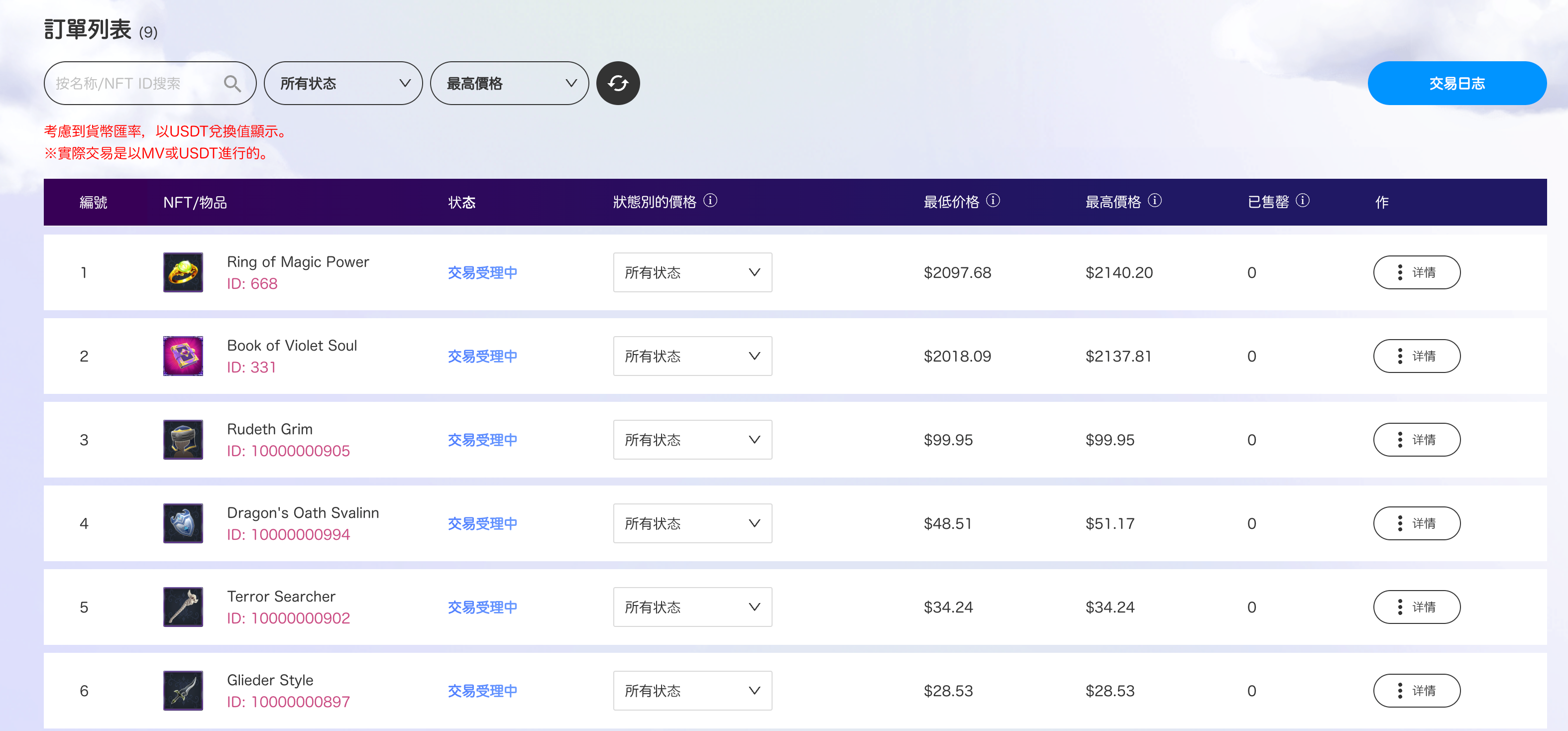Click the Ring of Magic Power thumbnail
This screenshot has height=731, width=1568.
[183, 272]
